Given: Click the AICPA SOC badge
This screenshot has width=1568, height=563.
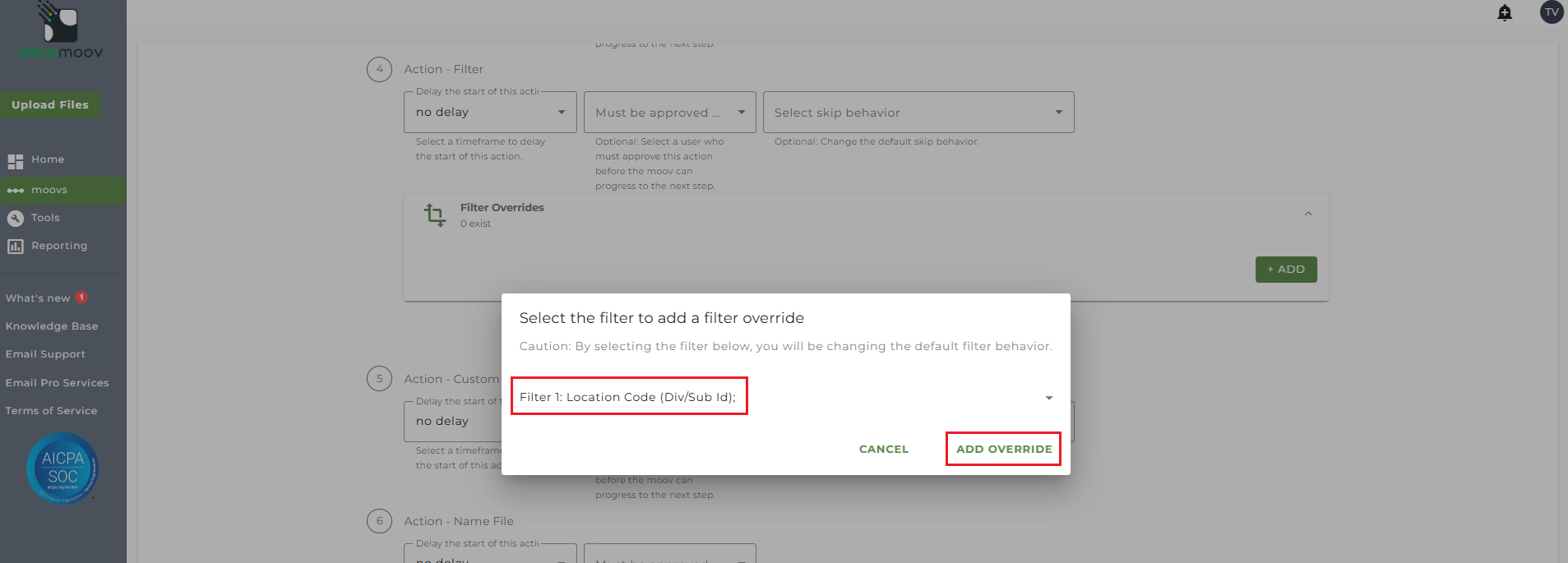Looking at the screenshot, I should pyautogui.click(x=62, y=468).
